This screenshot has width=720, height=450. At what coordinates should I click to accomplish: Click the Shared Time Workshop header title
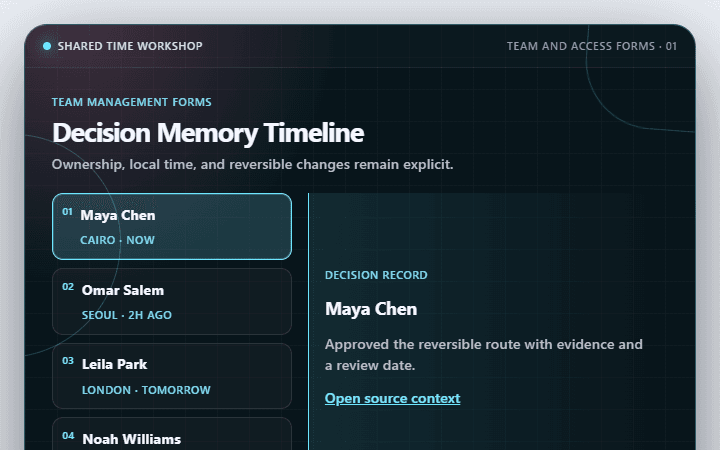coord(130,46)
